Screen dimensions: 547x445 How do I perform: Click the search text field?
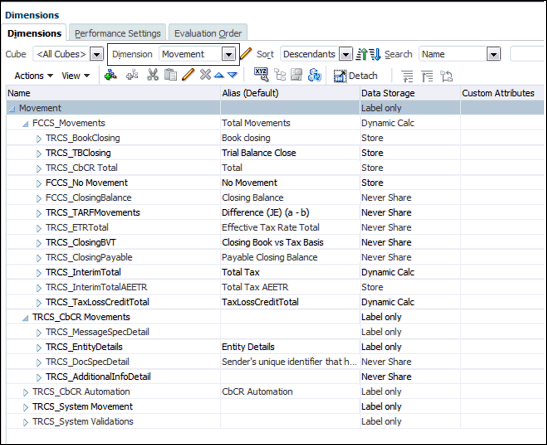pyautogui.click(x=527, y=54)
